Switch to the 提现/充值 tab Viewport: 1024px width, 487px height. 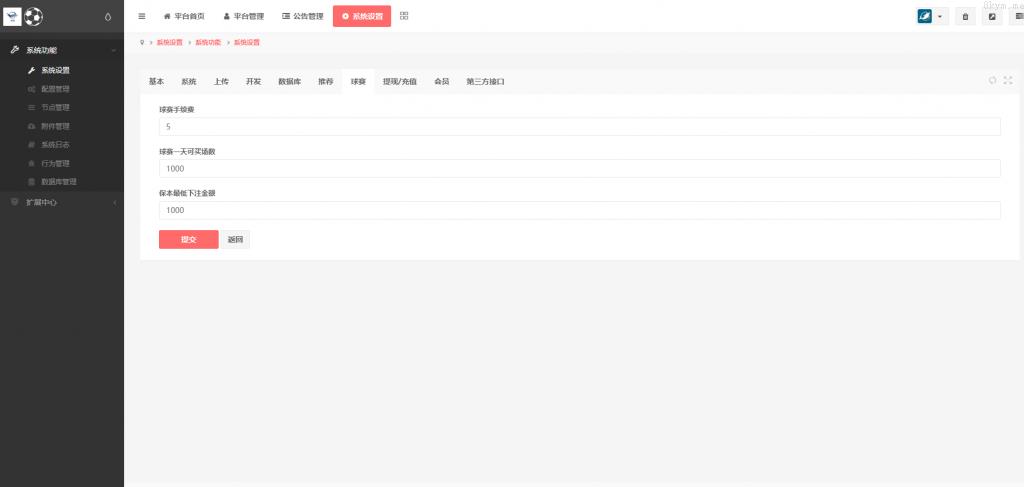coord(400,82)
